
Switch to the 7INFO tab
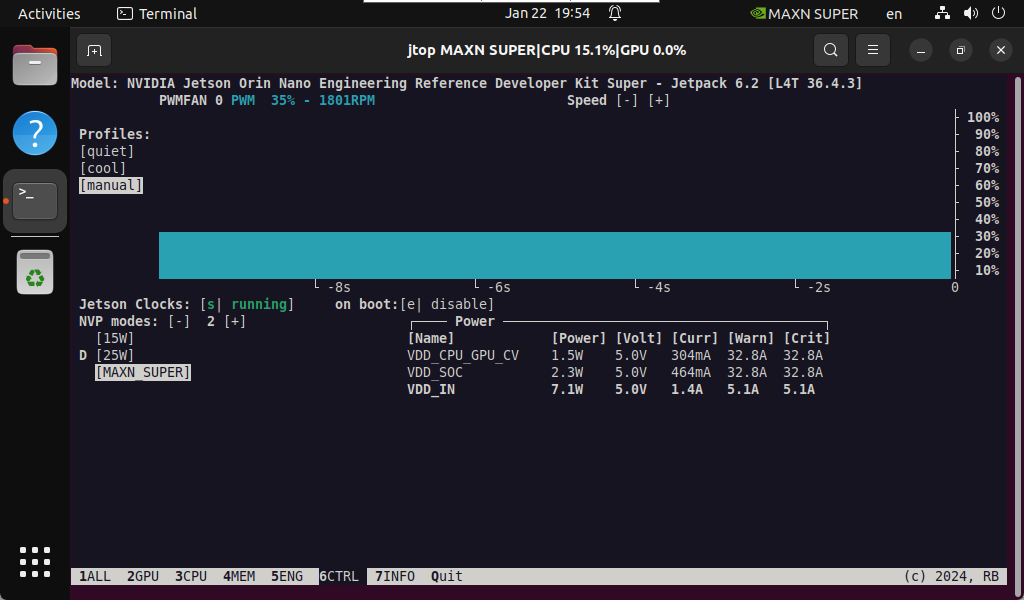pyautogui.click(x=395, y=576)
